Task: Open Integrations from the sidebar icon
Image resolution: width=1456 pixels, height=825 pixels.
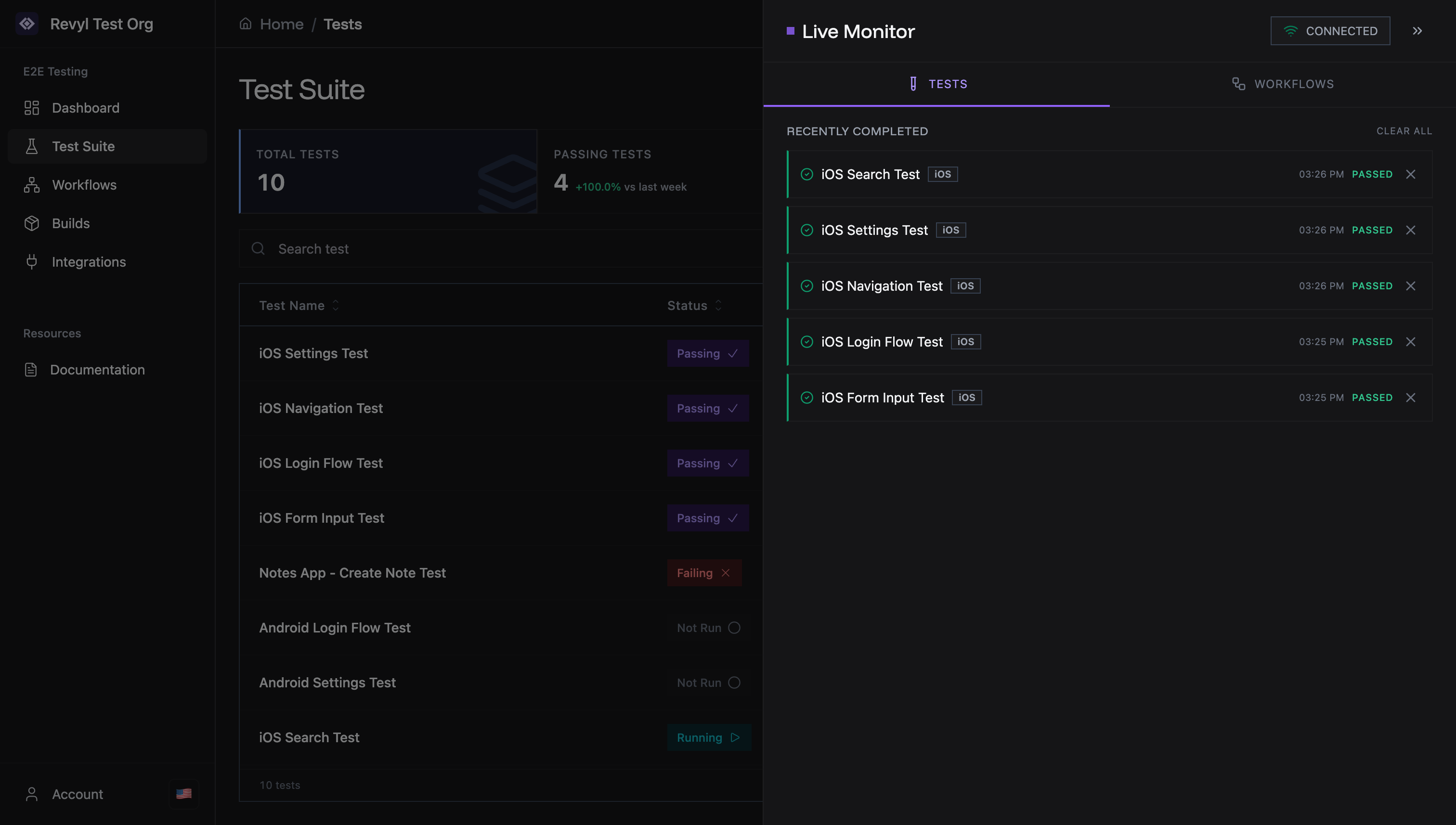Action: click(x=32, y=262)
